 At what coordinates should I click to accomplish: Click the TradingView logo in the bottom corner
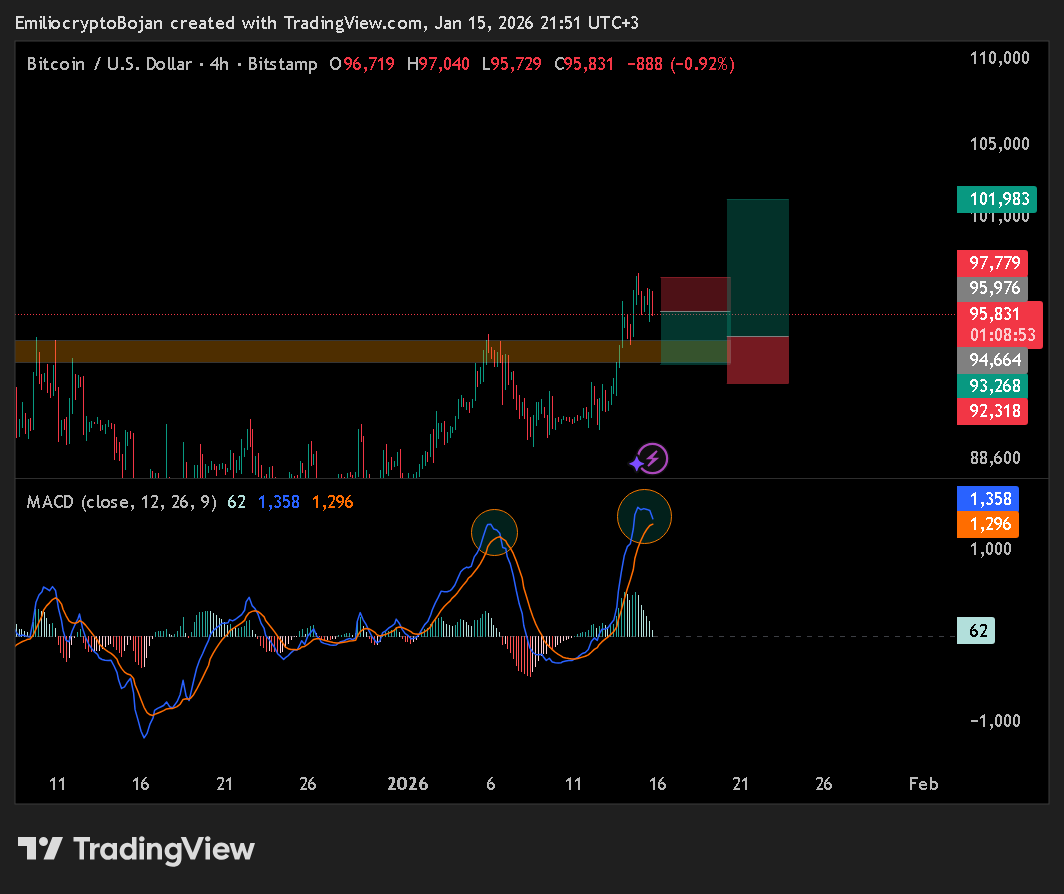[x=135, y=849]
